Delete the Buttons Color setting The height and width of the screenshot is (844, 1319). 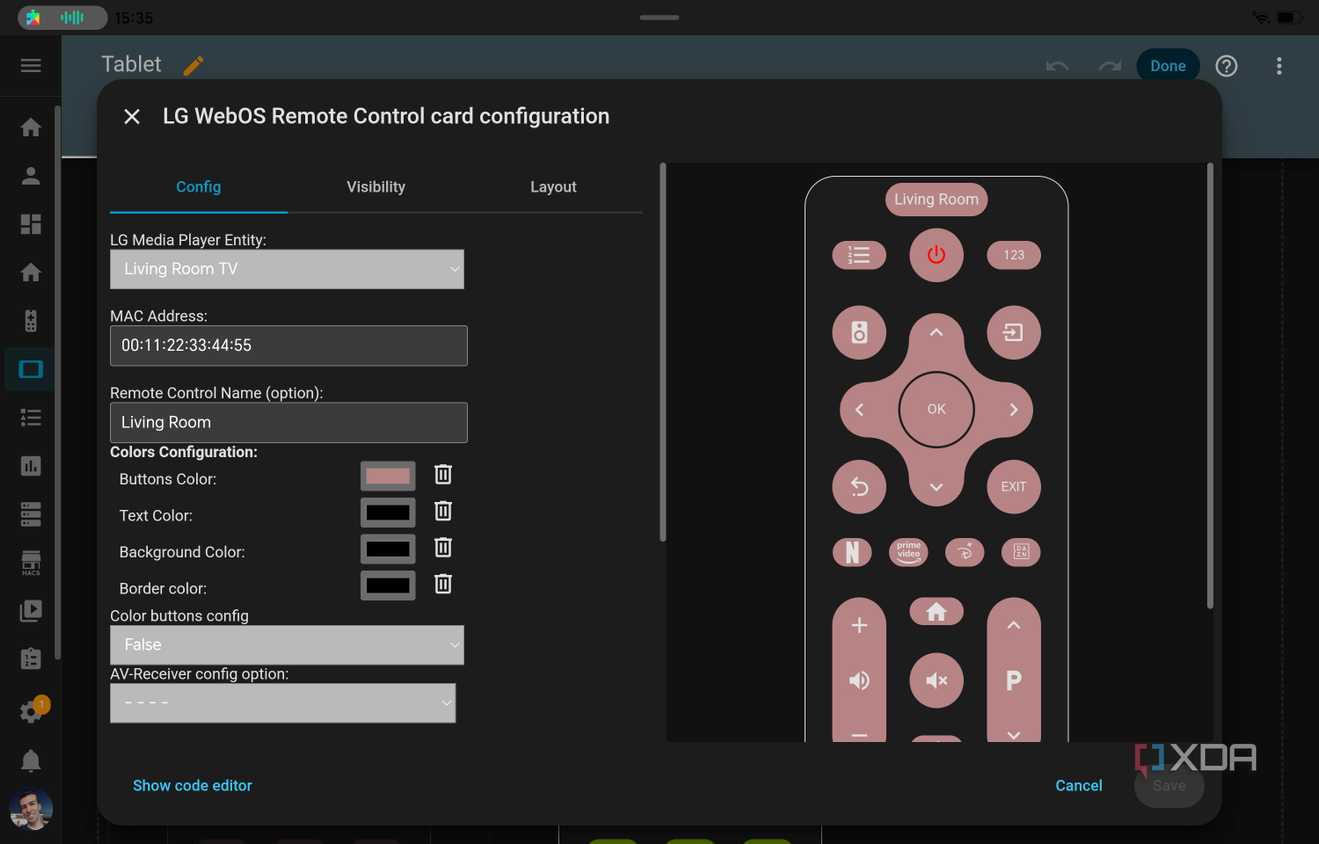[443, 475]
